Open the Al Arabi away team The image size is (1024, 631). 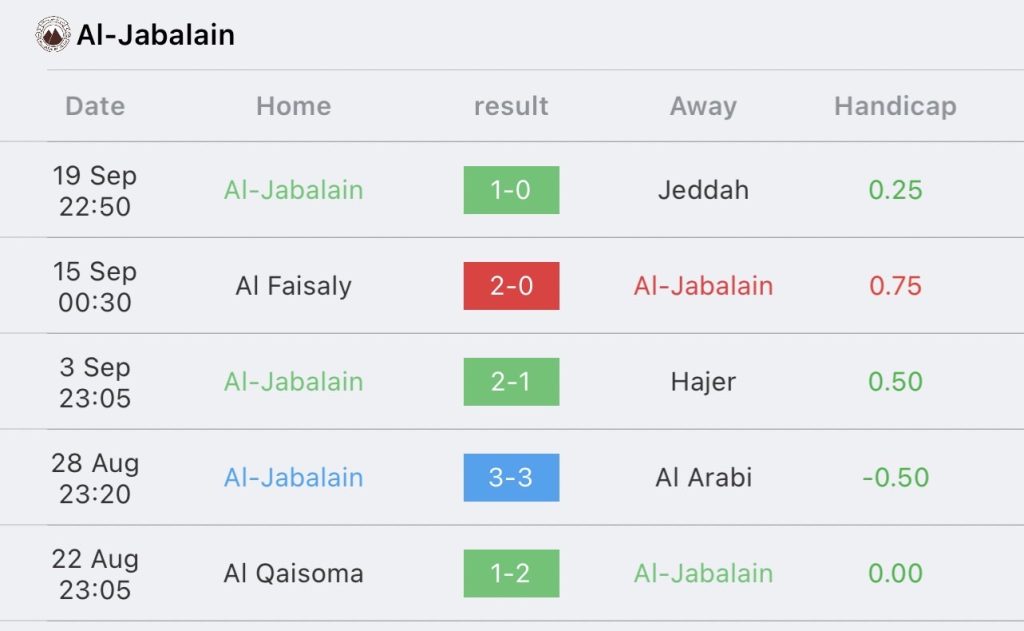pos(703,478)
